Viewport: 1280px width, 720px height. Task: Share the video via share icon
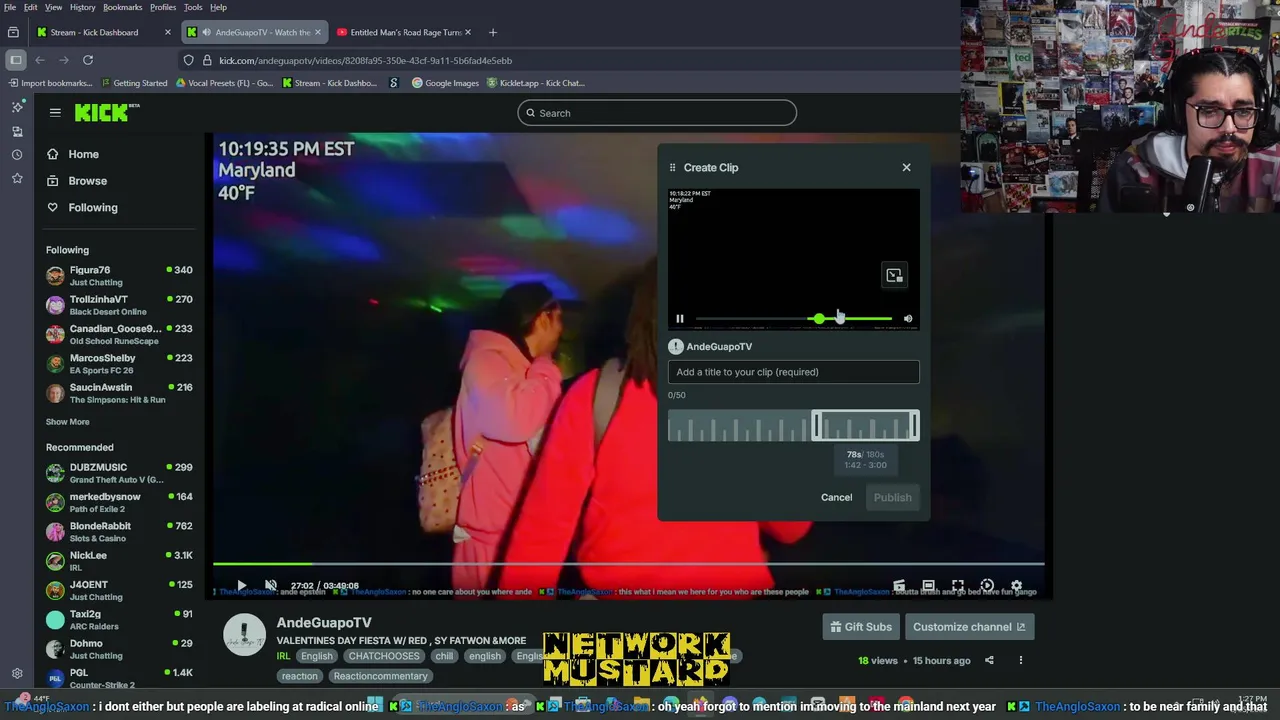coord(989,660)
